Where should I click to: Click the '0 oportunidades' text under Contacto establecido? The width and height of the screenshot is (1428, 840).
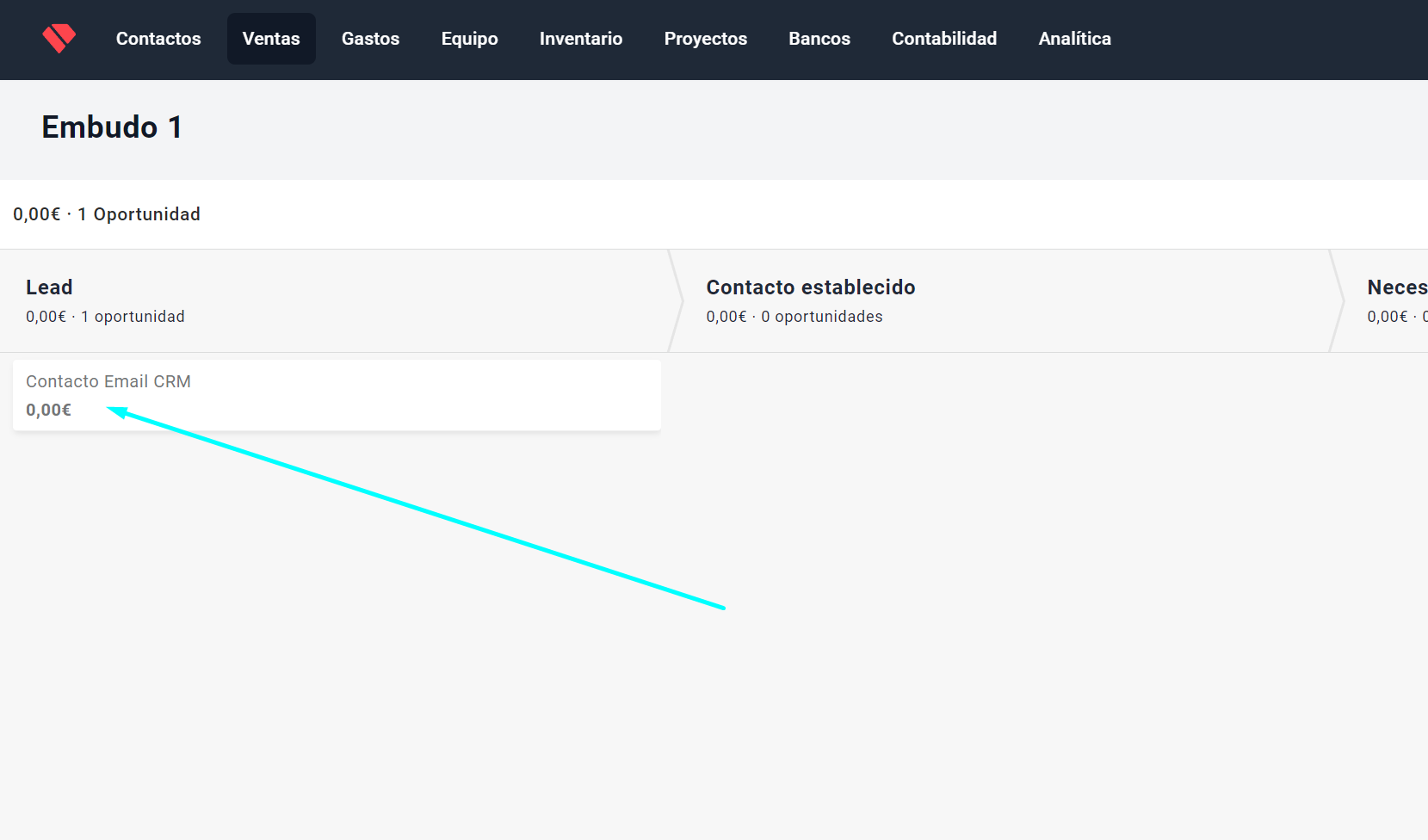point(821,317)
